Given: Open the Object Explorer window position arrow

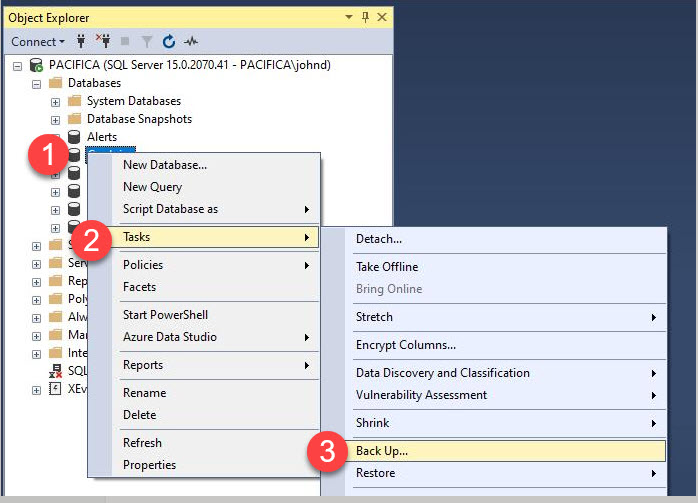Looking at the screenshot, I should point(349,17).
